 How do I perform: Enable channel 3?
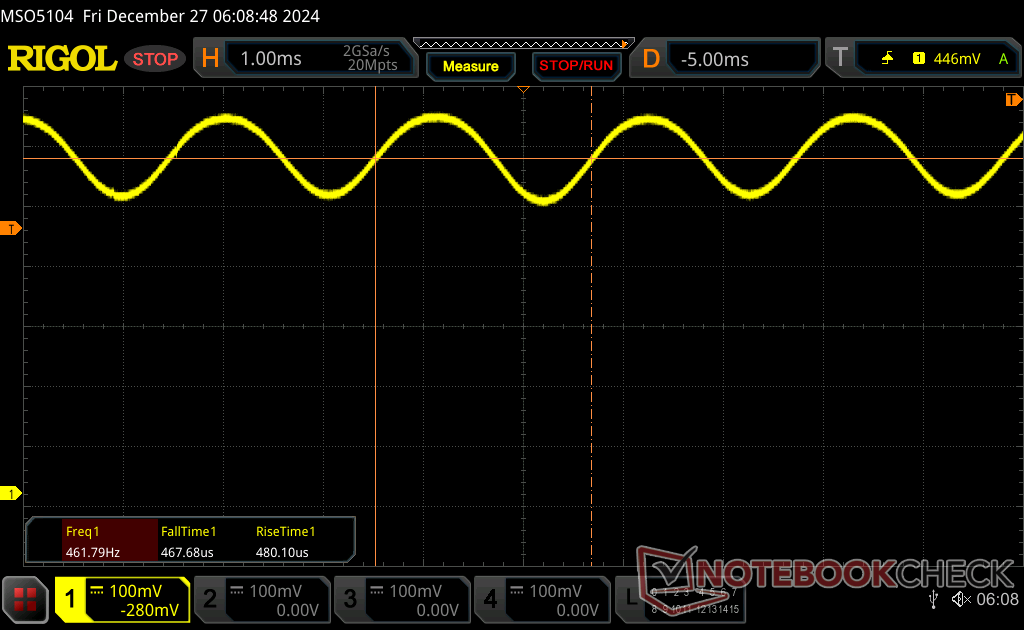coord(401,600)
